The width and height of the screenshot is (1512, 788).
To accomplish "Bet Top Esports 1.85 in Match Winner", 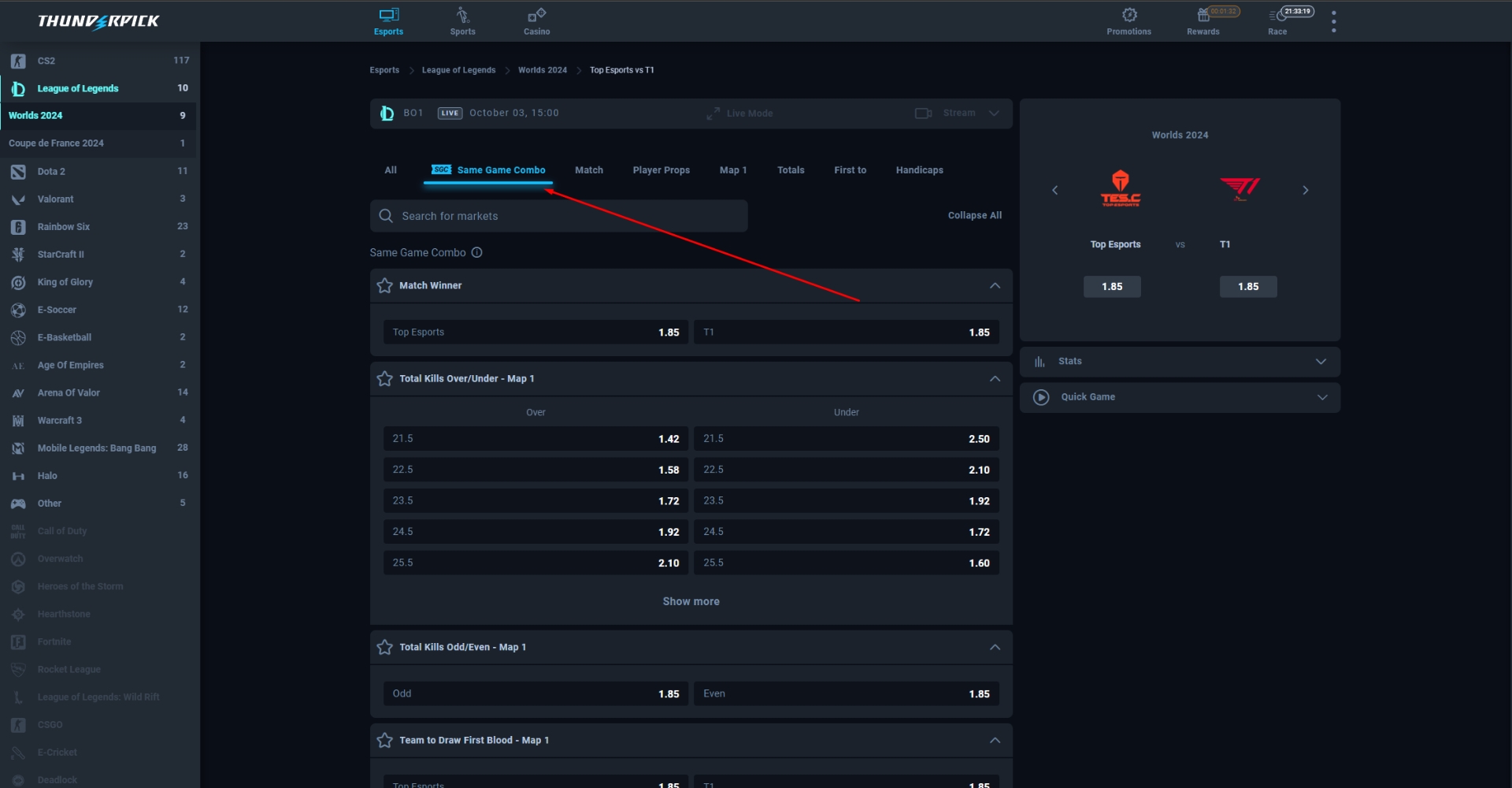I will 536,333.
